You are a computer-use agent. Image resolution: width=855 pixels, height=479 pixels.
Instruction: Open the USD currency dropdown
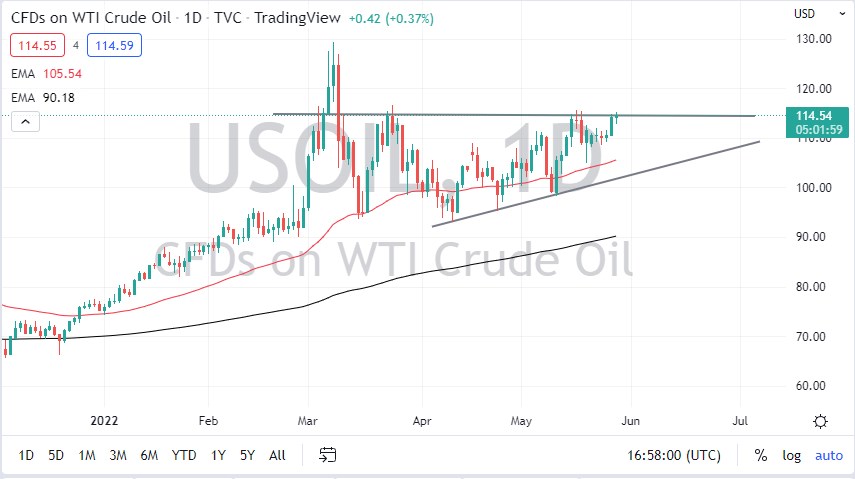click(806, 14)
